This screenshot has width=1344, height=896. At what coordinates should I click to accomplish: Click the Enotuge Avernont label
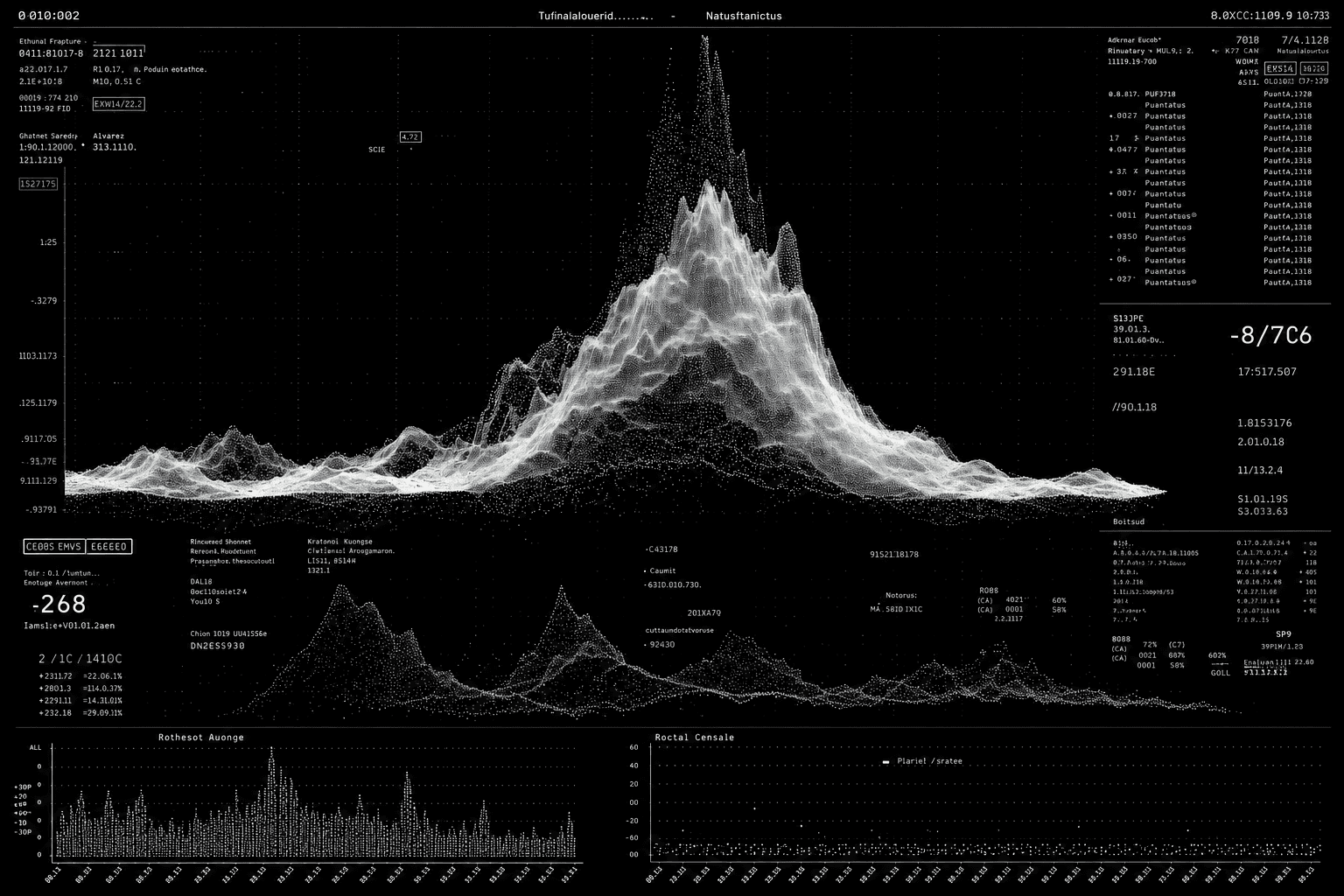(56, 582)
